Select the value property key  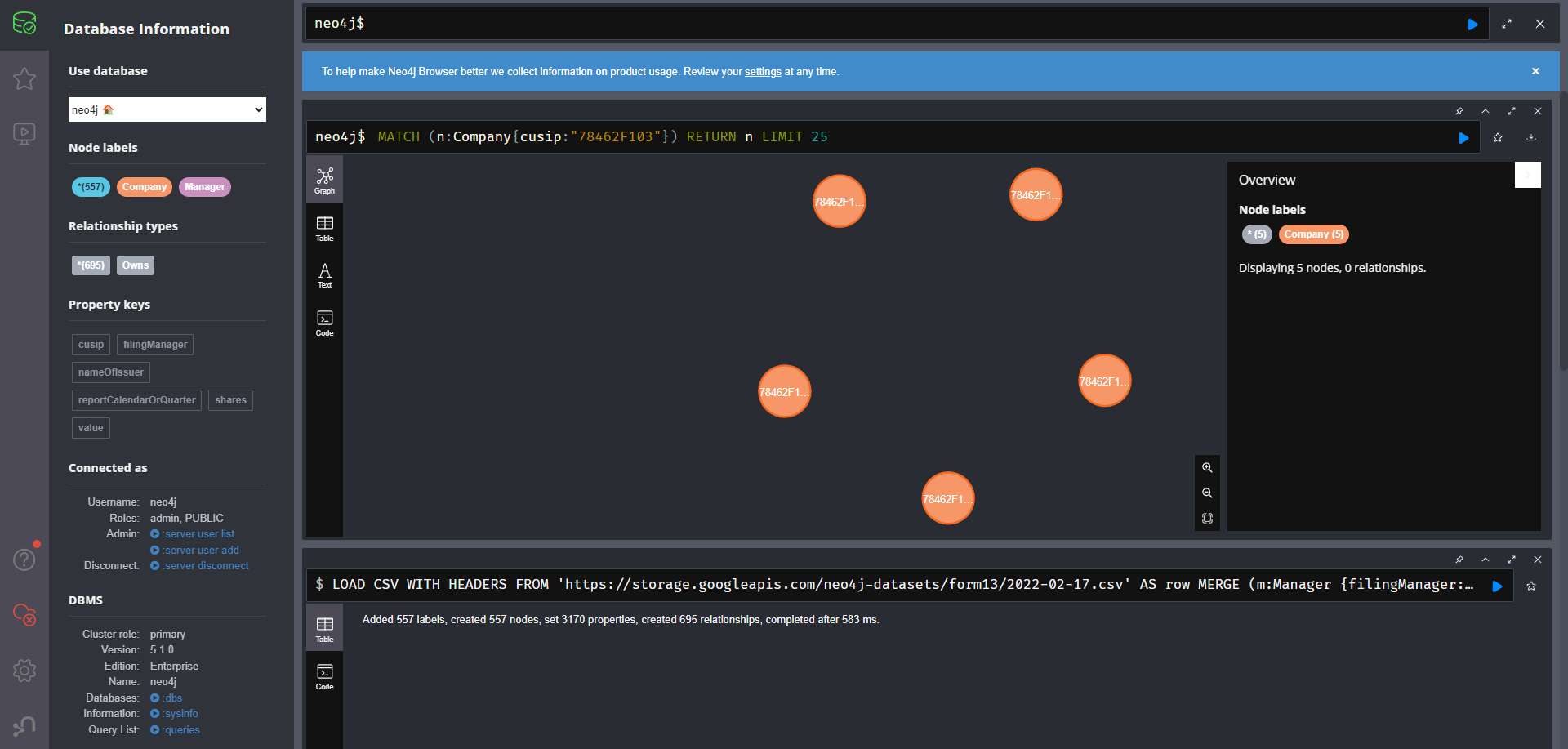coord(91,428)
